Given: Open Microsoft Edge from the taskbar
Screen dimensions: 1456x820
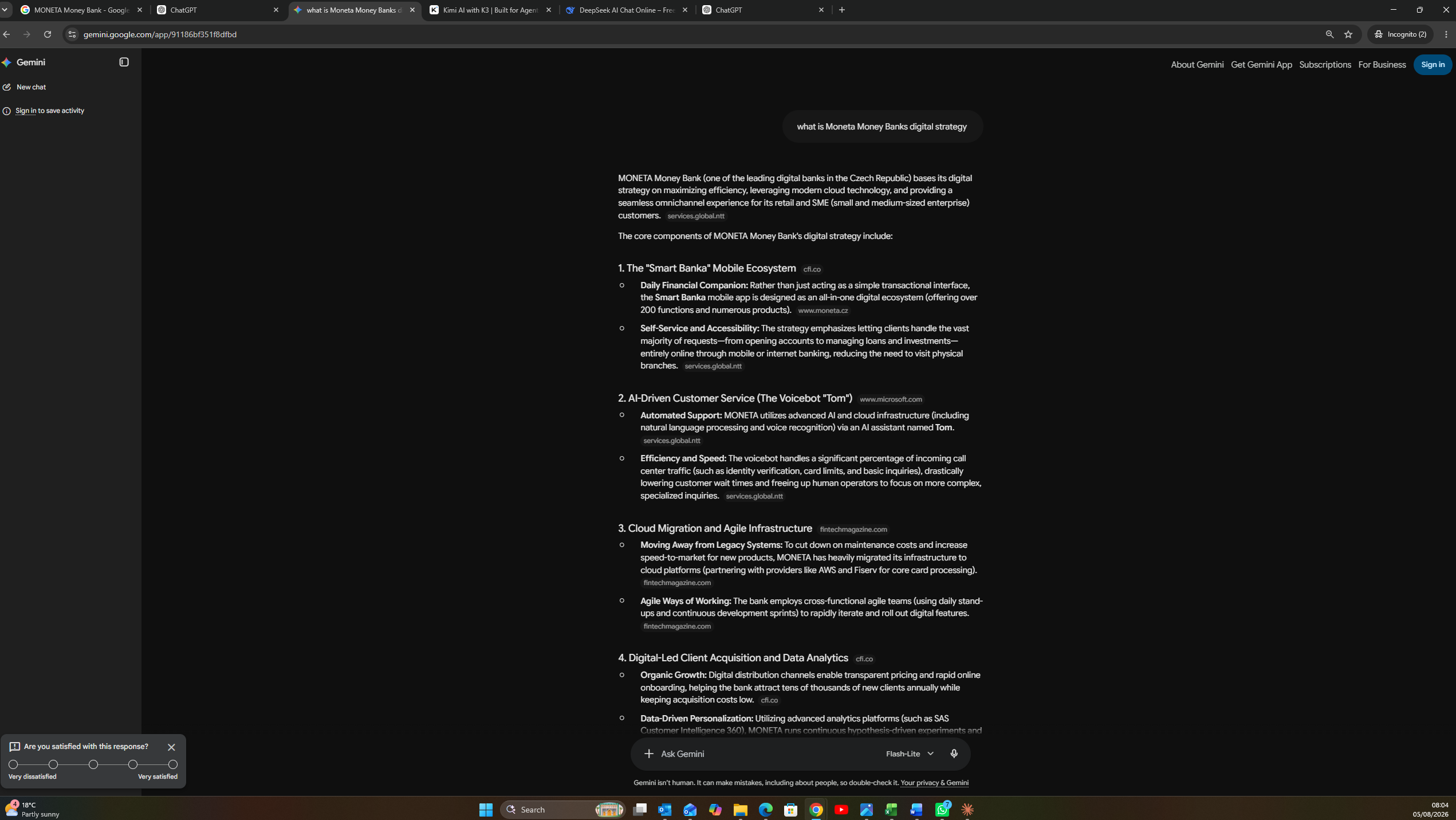Looking at the screenshot, I should point(766,810).
